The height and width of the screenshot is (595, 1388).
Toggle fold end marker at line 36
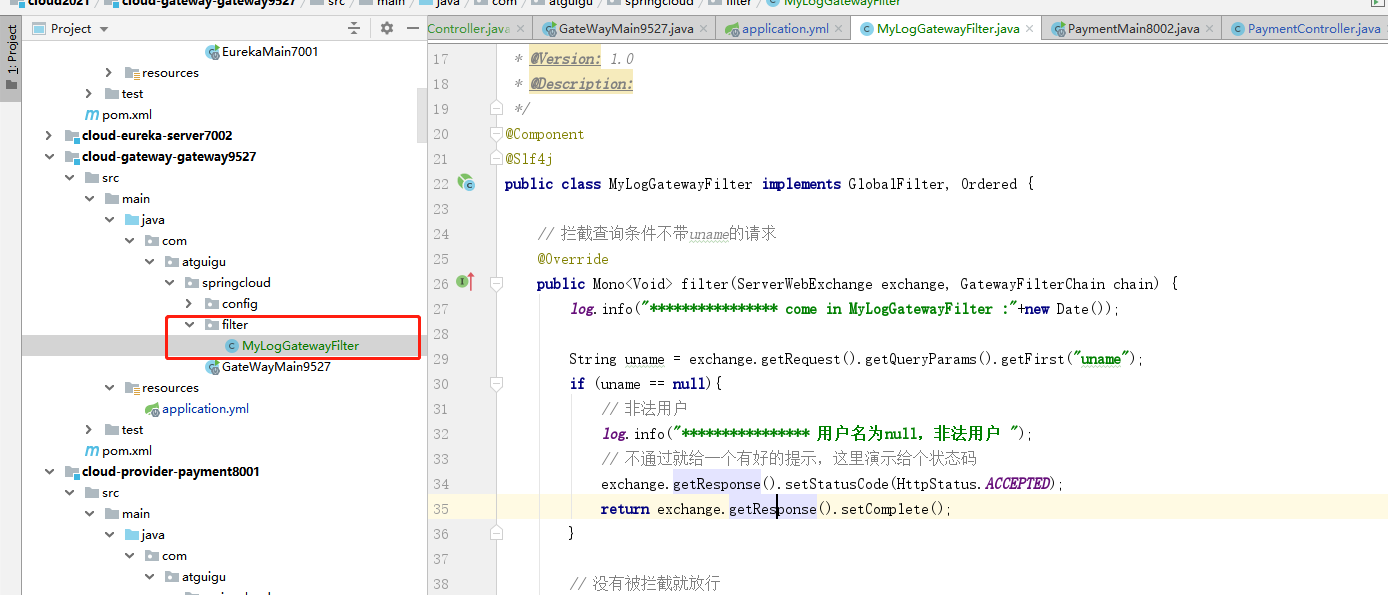tap(496, 533)
